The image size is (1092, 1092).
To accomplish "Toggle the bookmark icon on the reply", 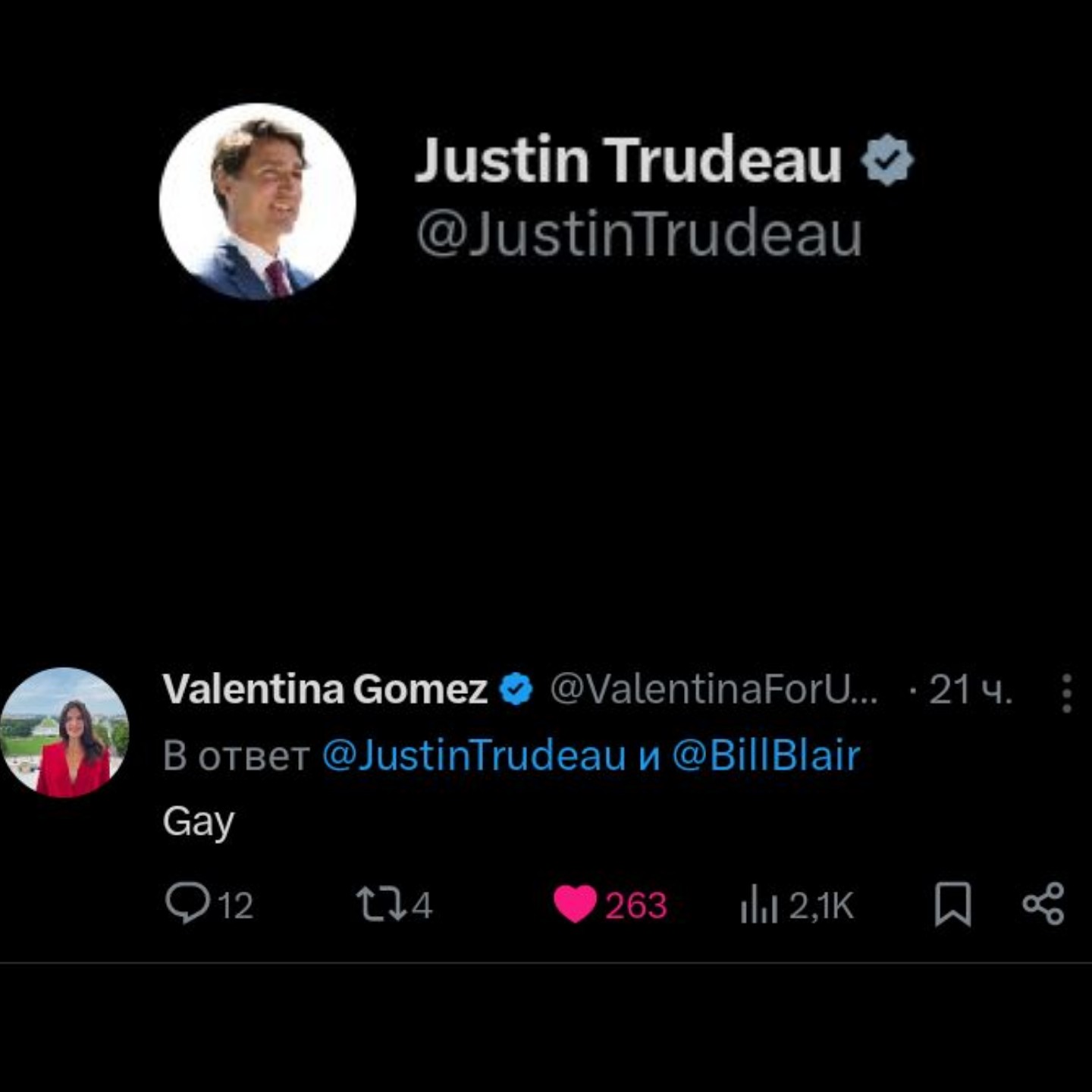I will pos(952,904).
